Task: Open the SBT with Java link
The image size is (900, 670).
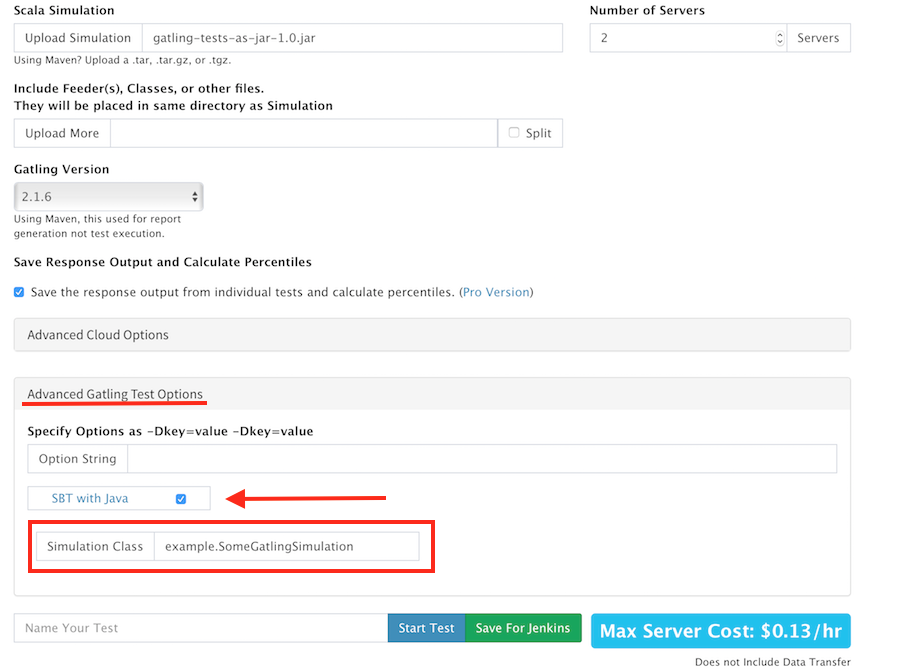Action: [x=90, y=498]
